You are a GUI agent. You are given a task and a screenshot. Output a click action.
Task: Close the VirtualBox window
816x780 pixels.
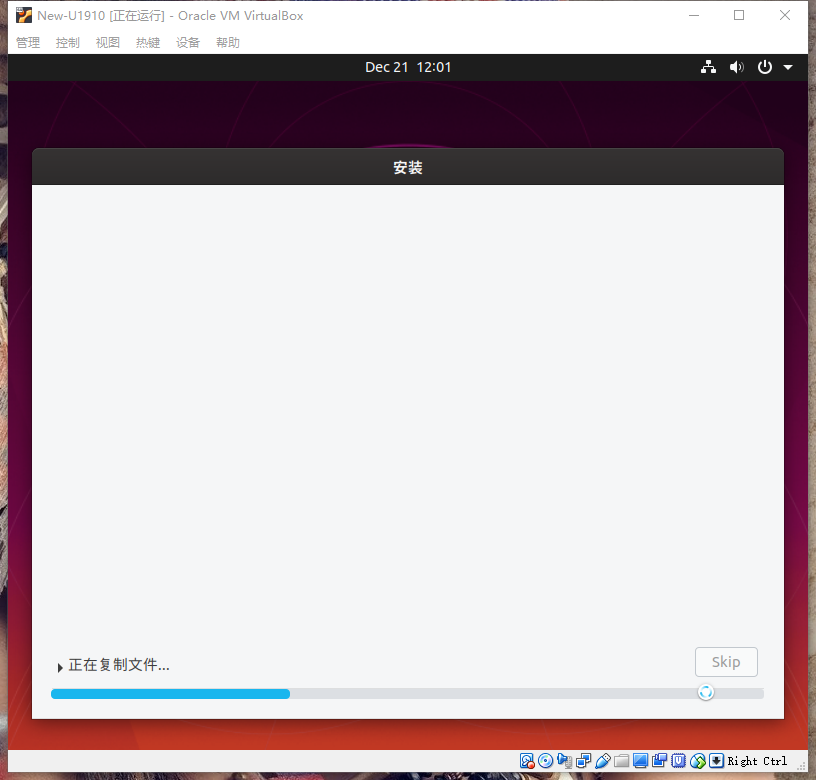click(785, 16)
